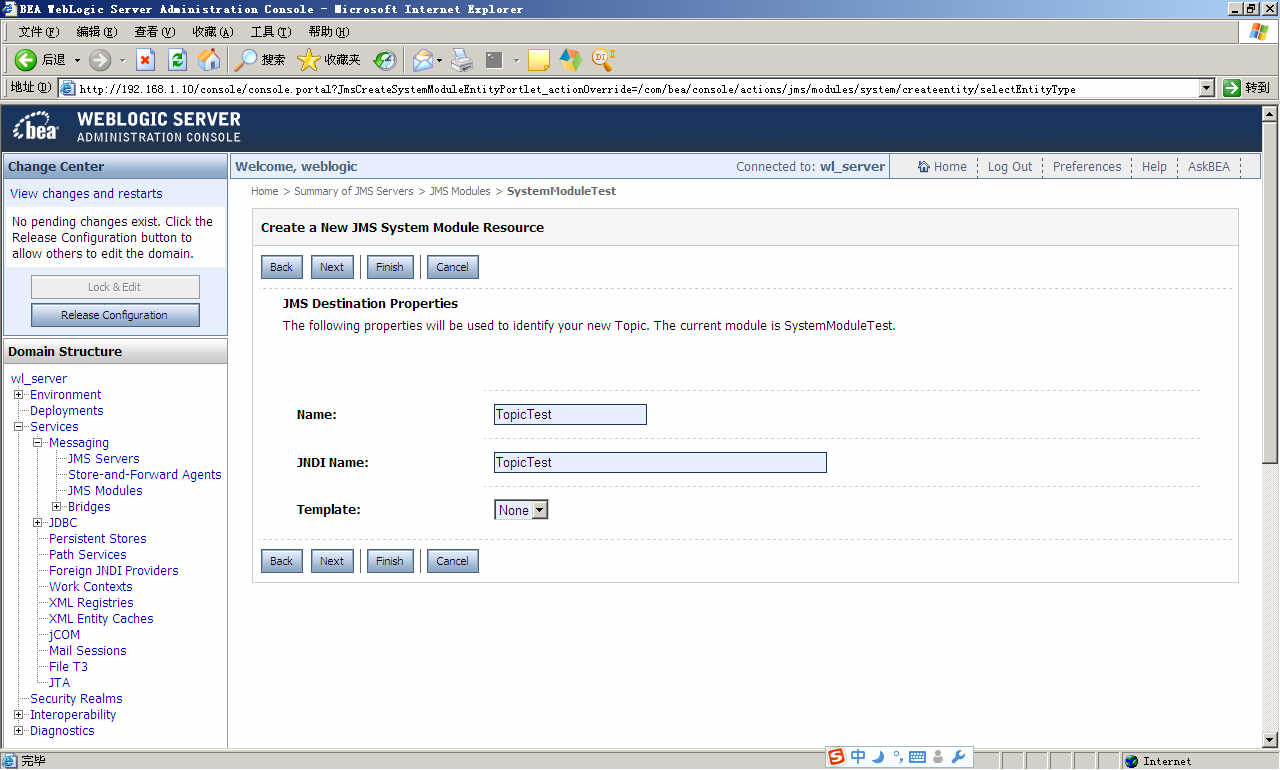Toggle Chinese input mode 中 icon
Image resolution: width=1280 pixels, height=770 pixels.
(x=858, y=757)
